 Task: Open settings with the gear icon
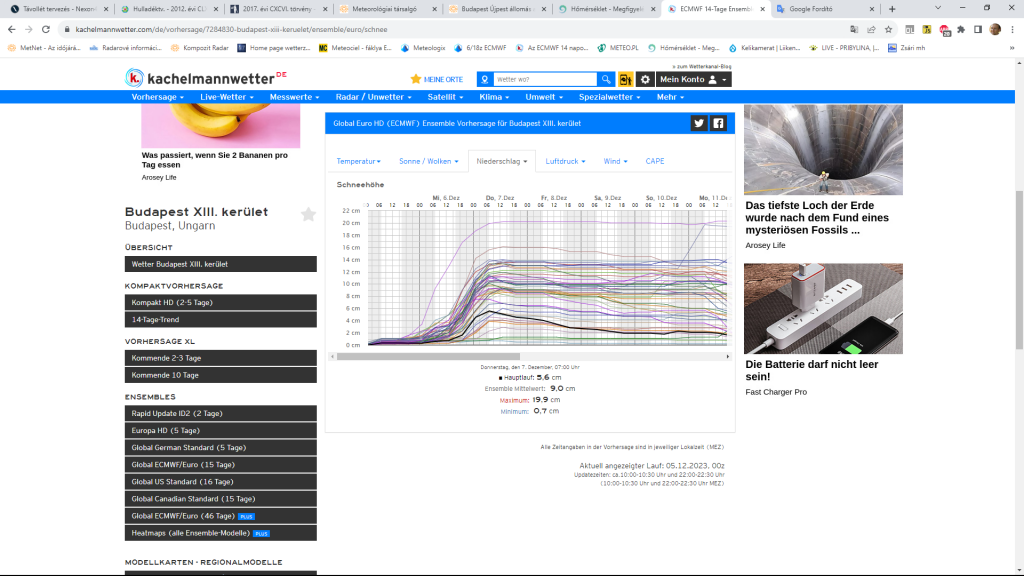tap(645, 79)
